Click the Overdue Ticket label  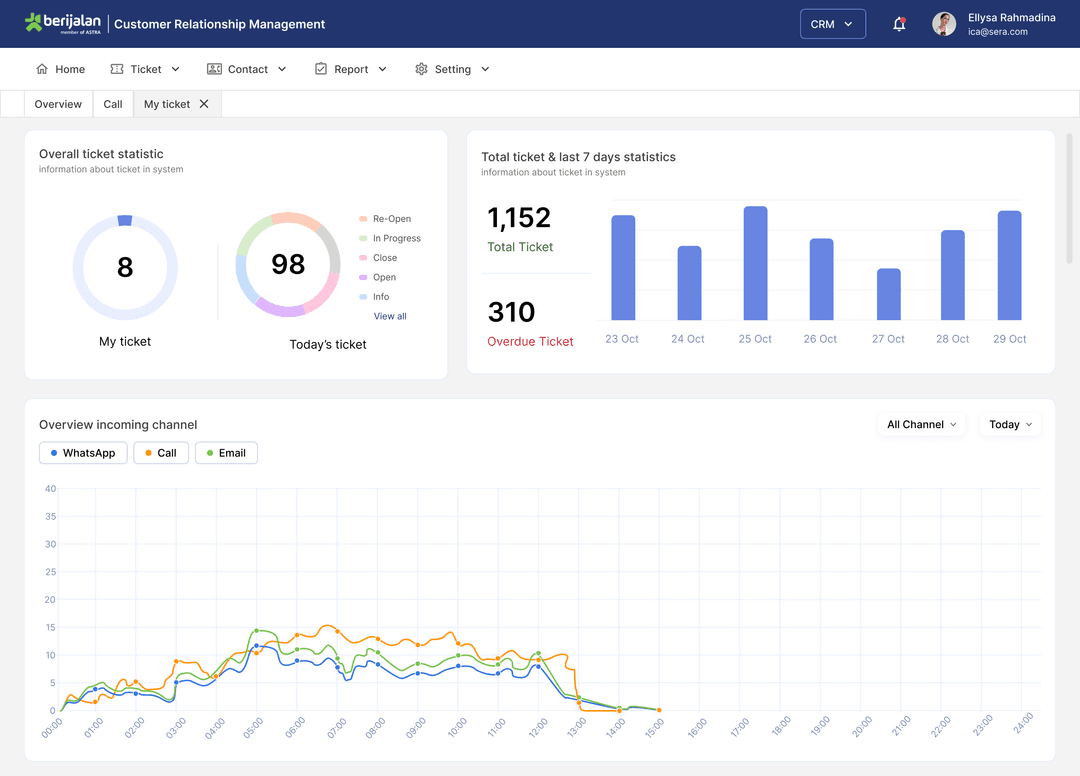[530, 342]
